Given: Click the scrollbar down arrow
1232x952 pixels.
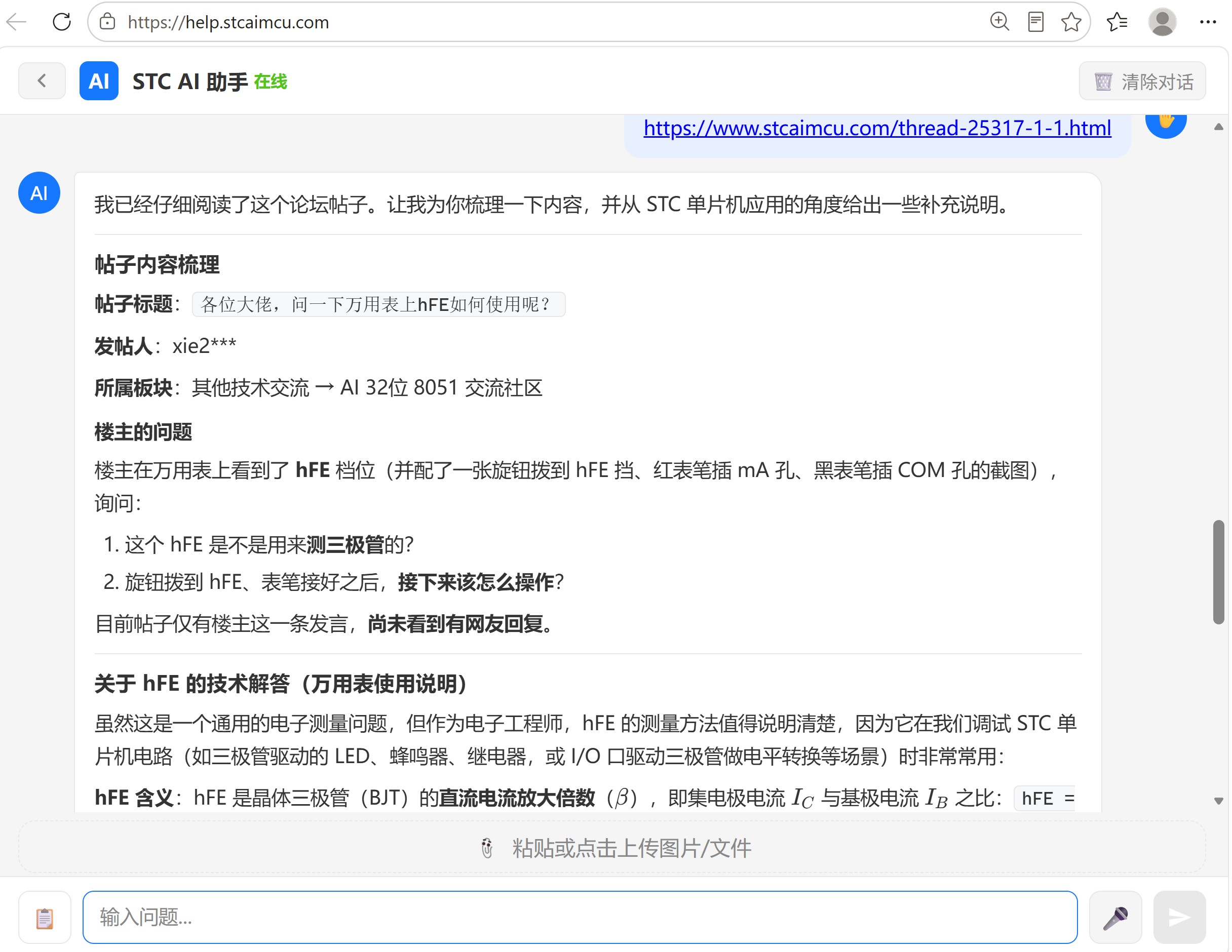Looking at the screenshot, I should 1218,800.
